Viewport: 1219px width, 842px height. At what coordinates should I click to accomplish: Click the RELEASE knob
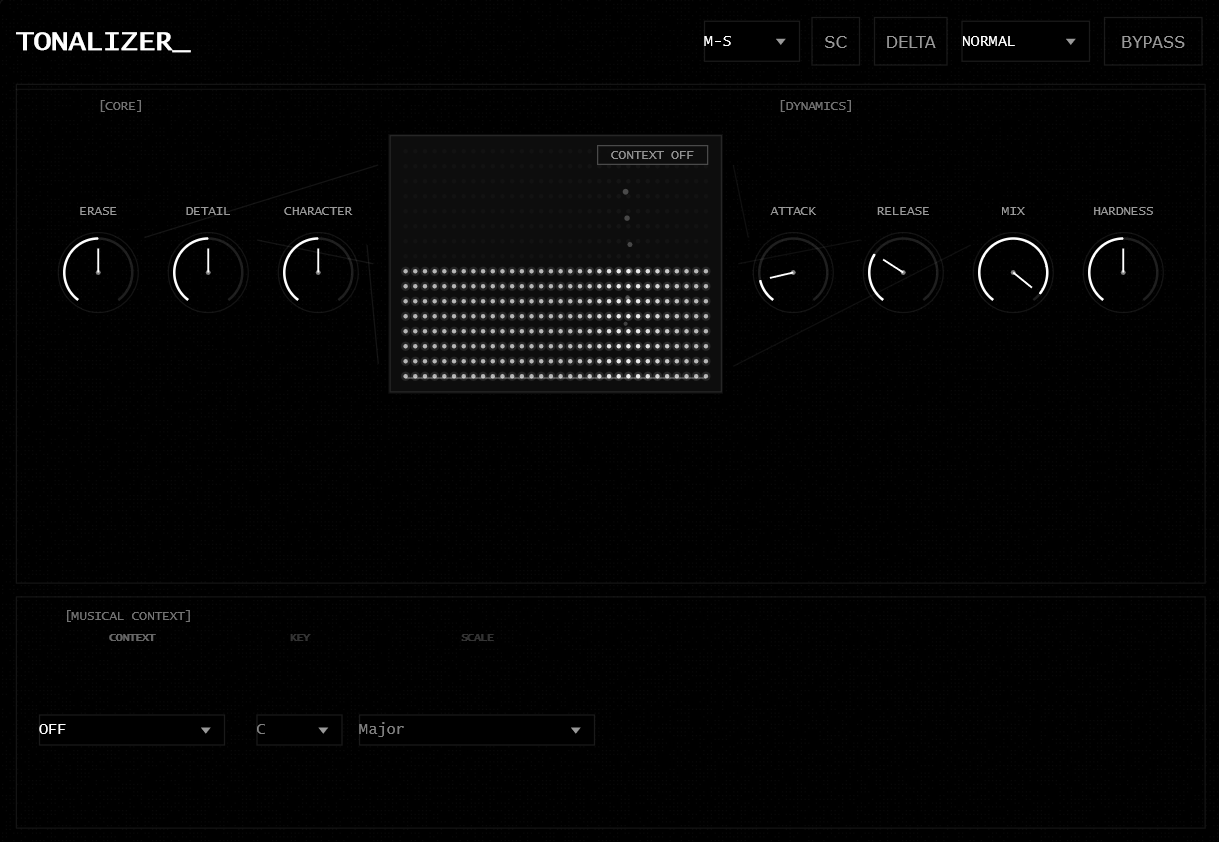(903, 272)
